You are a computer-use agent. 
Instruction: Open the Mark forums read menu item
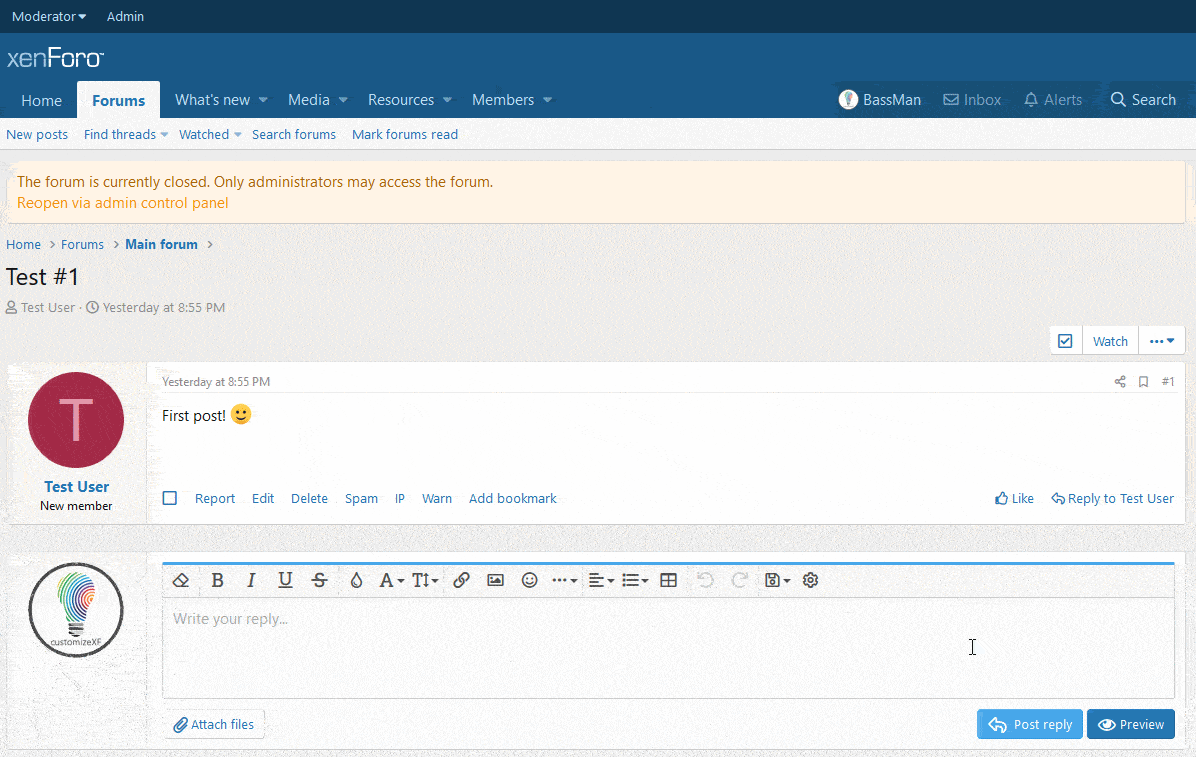405,134
